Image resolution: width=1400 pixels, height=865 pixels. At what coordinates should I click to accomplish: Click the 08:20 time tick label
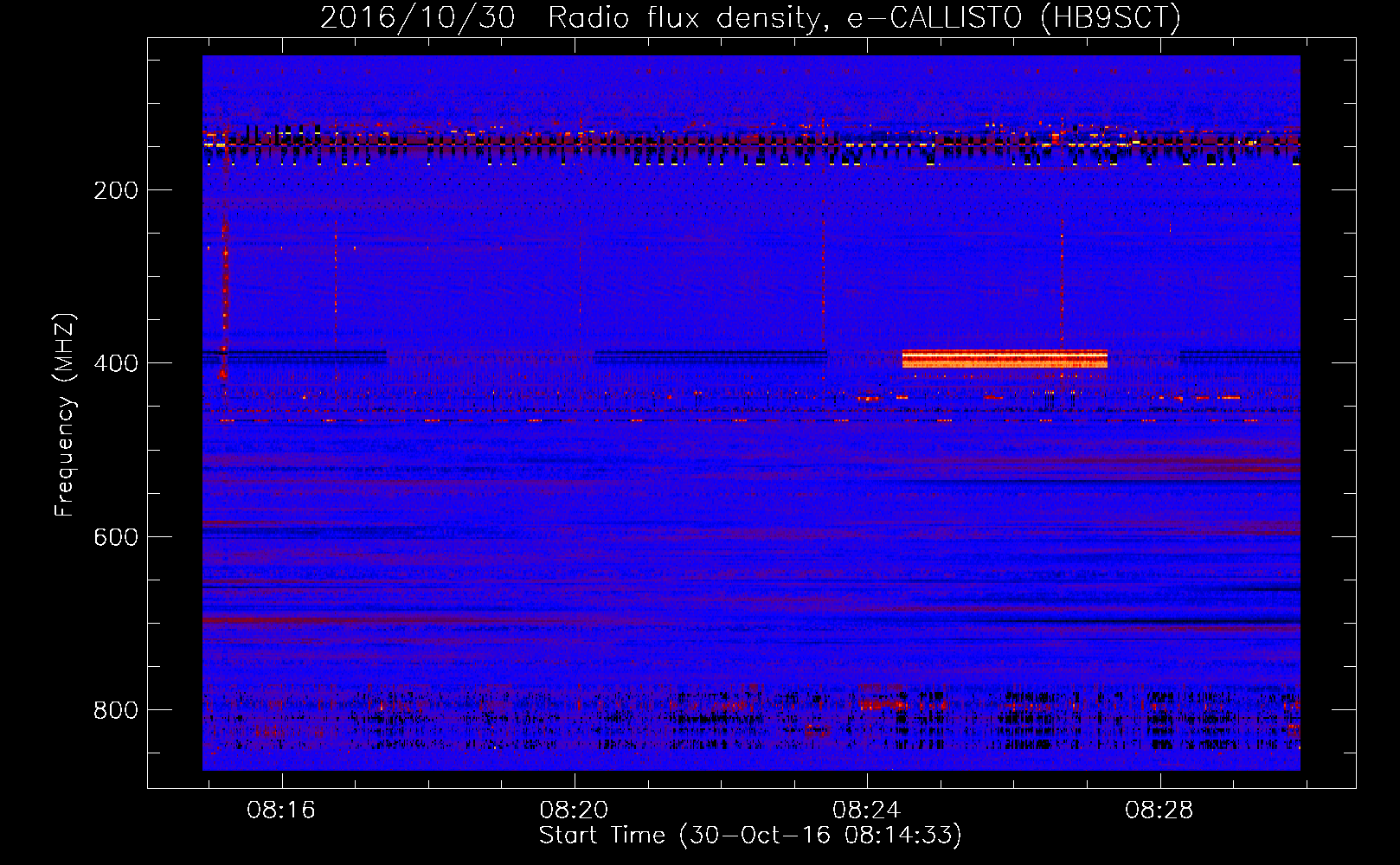(x=574, y=811)
